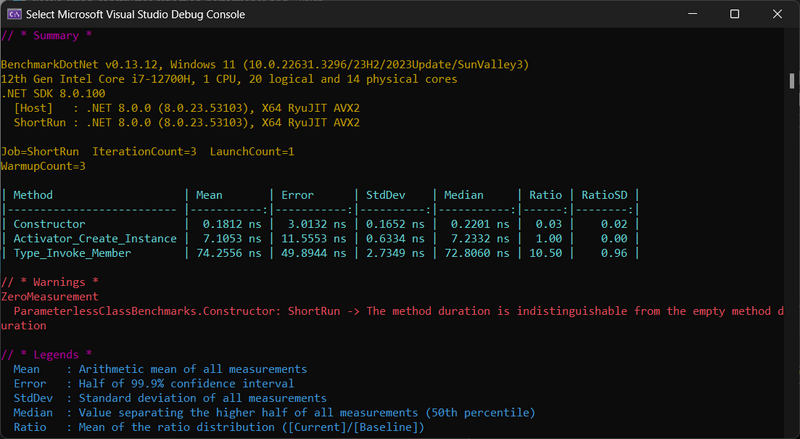Click the 'Type_Invoke_Member' method name
This screenshot has width=800, height=439.
click(72, 253)
